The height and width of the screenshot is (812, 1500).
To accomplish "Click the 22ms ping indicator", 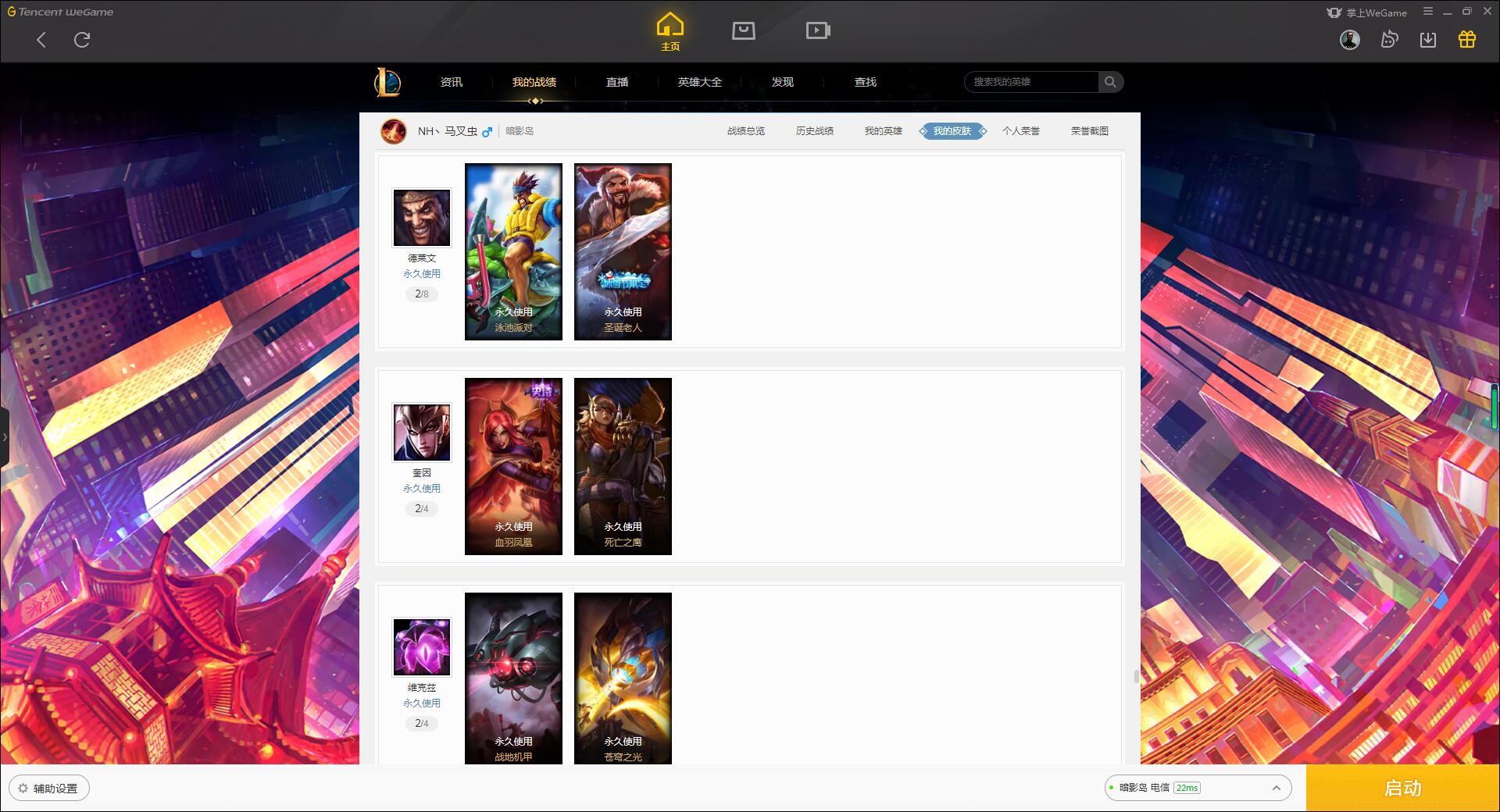I will [x=1187, y=788].
